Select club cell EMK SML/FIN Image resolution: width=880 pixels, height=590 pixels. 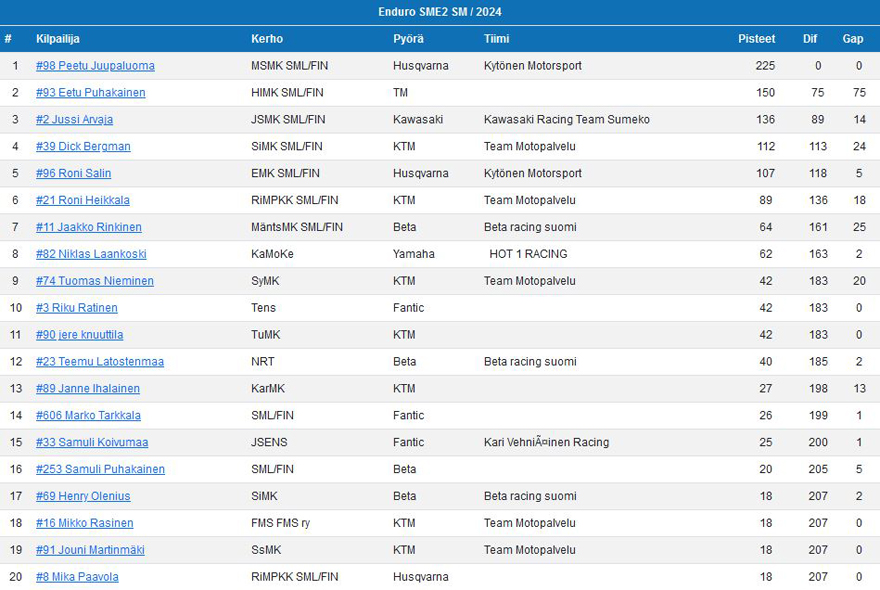tap(285, 173)
